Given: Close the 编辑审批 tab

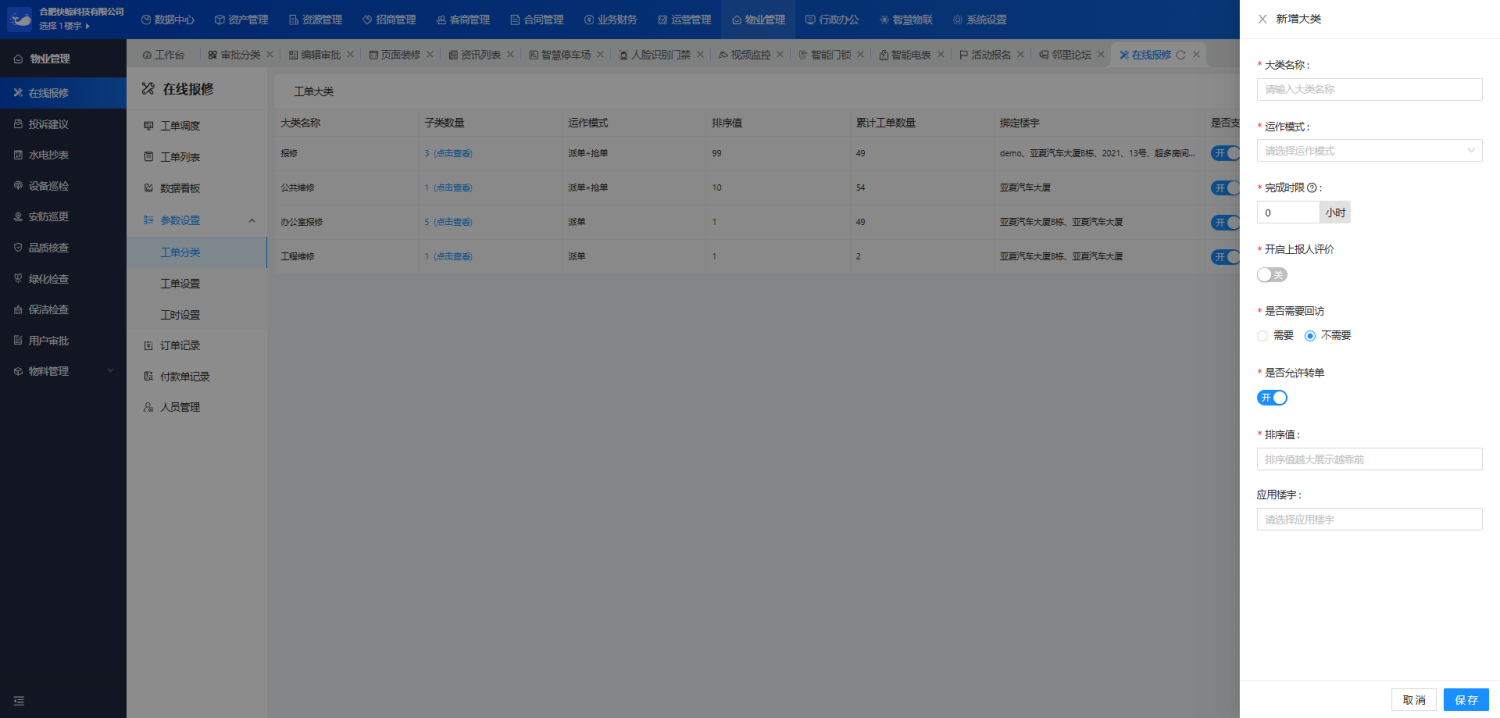Looking at the screenshot, I should (350, 55).
